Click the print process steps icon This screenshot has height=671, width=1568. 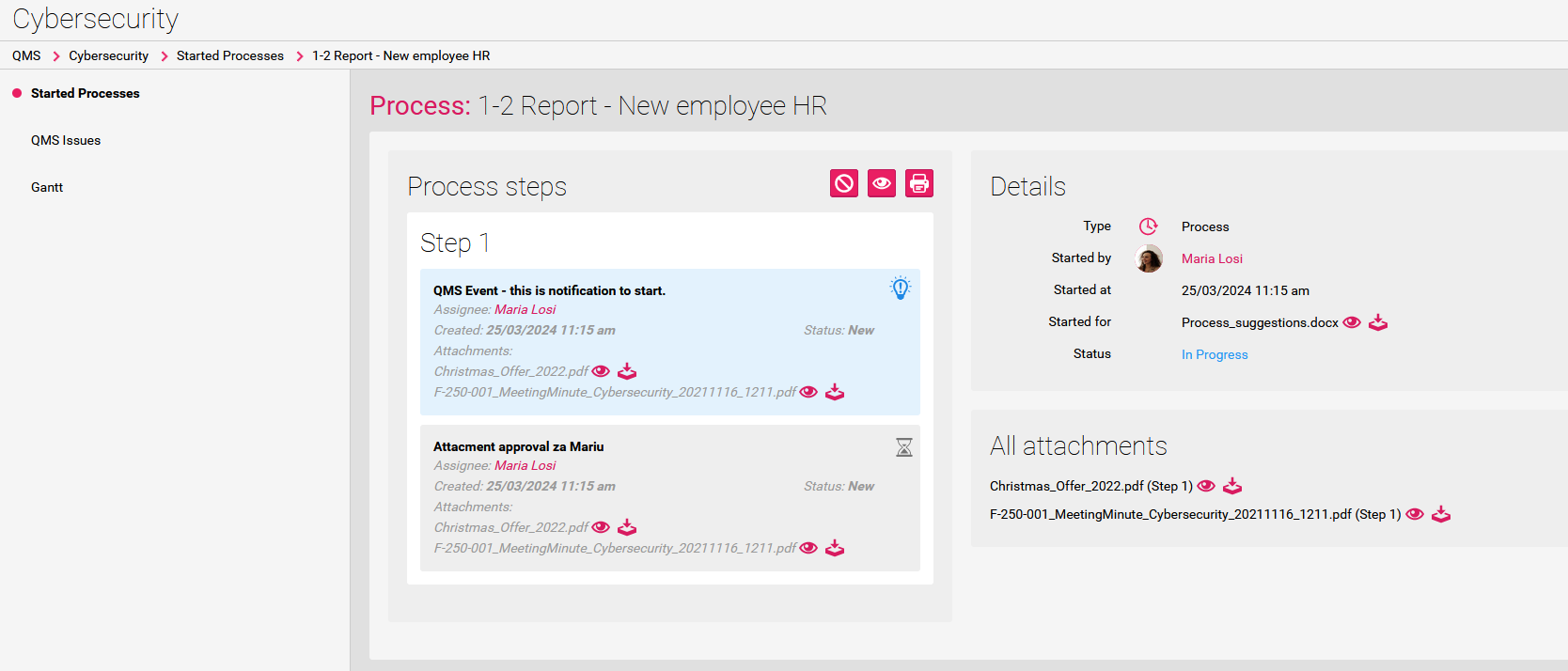click(918, 183)
